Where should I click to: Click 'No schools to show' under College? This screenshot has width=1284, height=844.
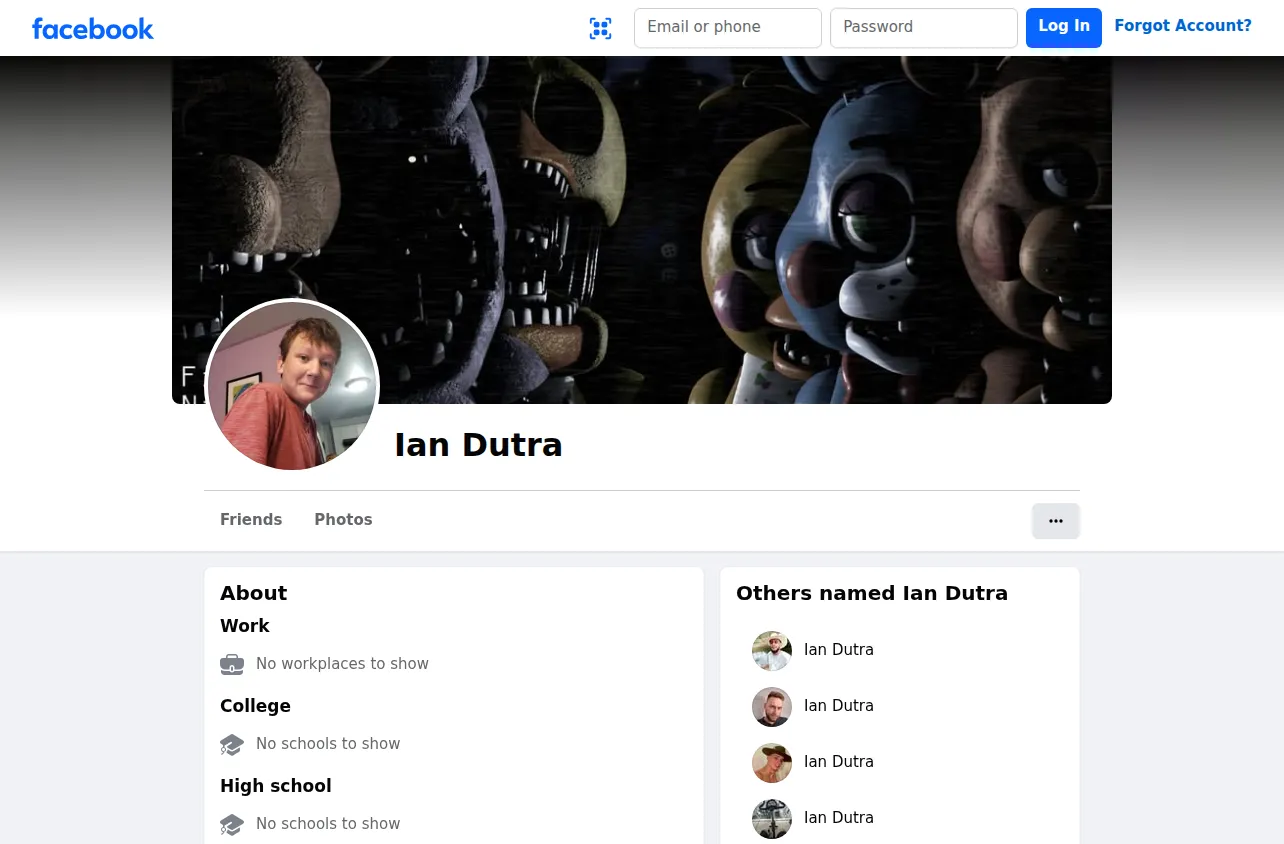328,744
